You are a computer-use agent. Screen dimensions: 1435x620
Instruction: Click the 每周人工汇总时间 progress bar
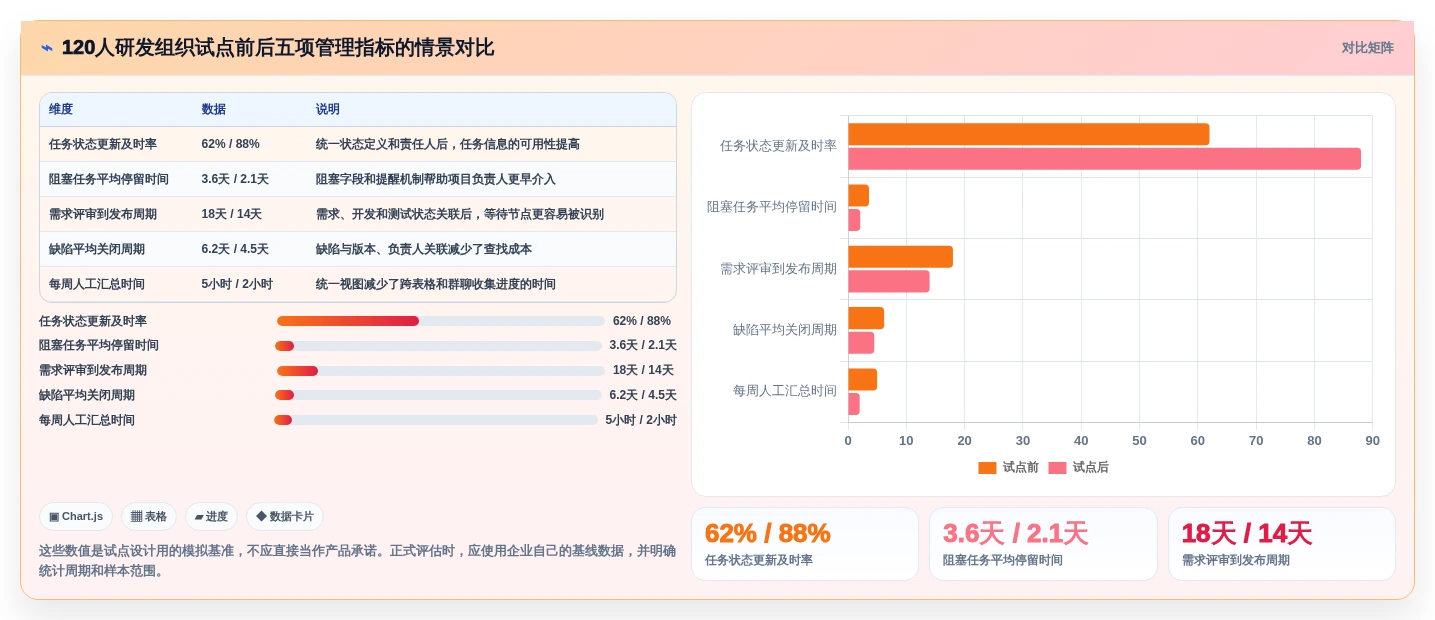435,420
